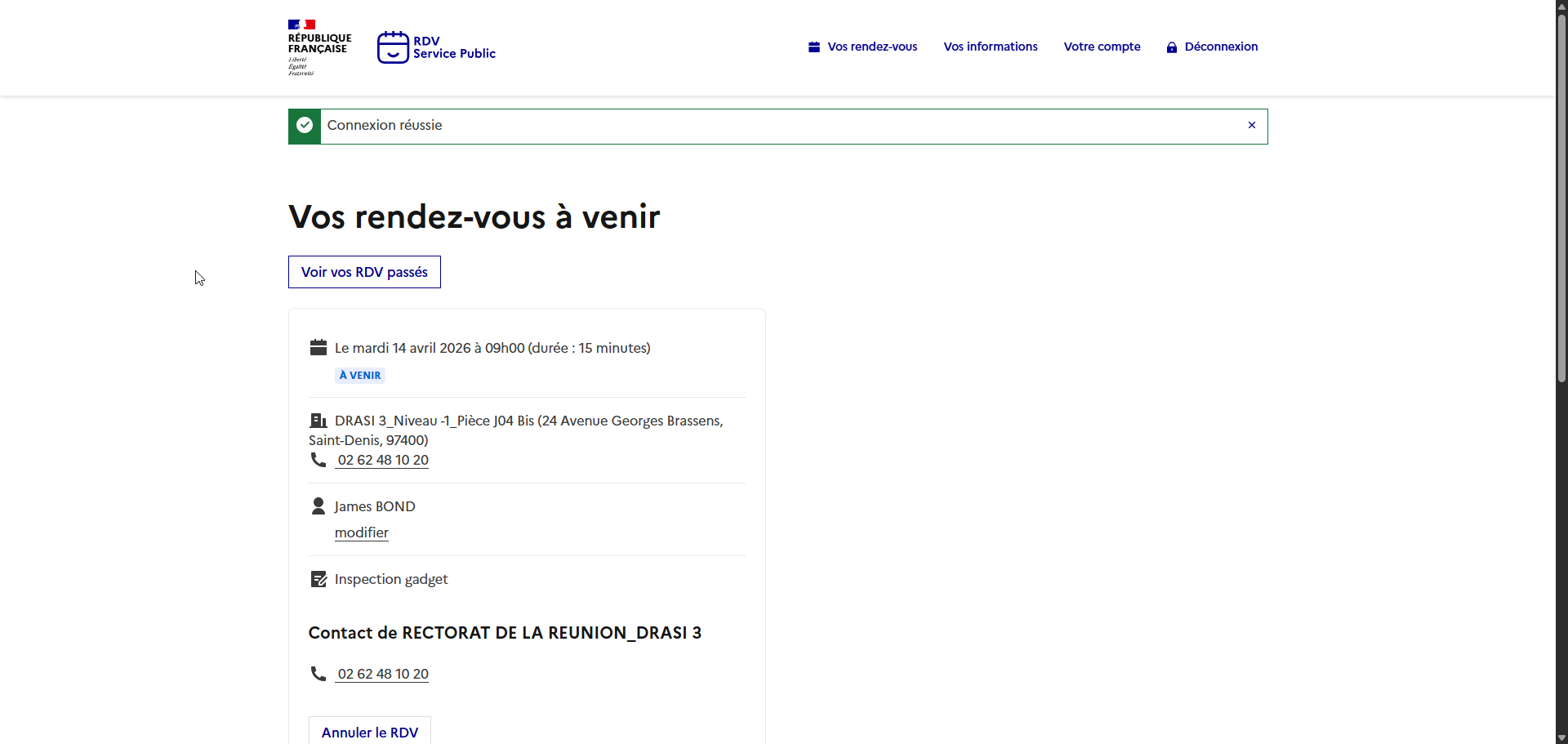Image resolution: width=1568 pixels, height=744 pixels.
Task: Click the James BOND name
Action: 375,506
